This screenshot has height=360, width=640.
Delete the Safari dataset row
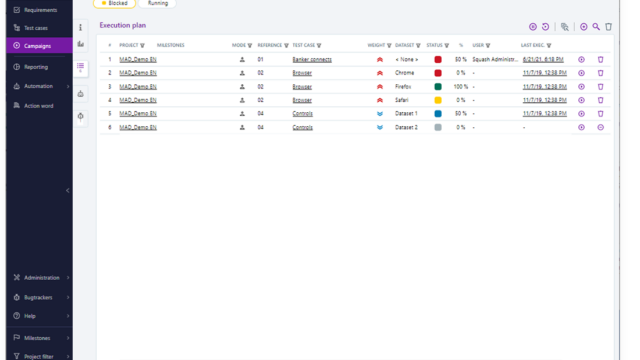click(x=600, y=100)
